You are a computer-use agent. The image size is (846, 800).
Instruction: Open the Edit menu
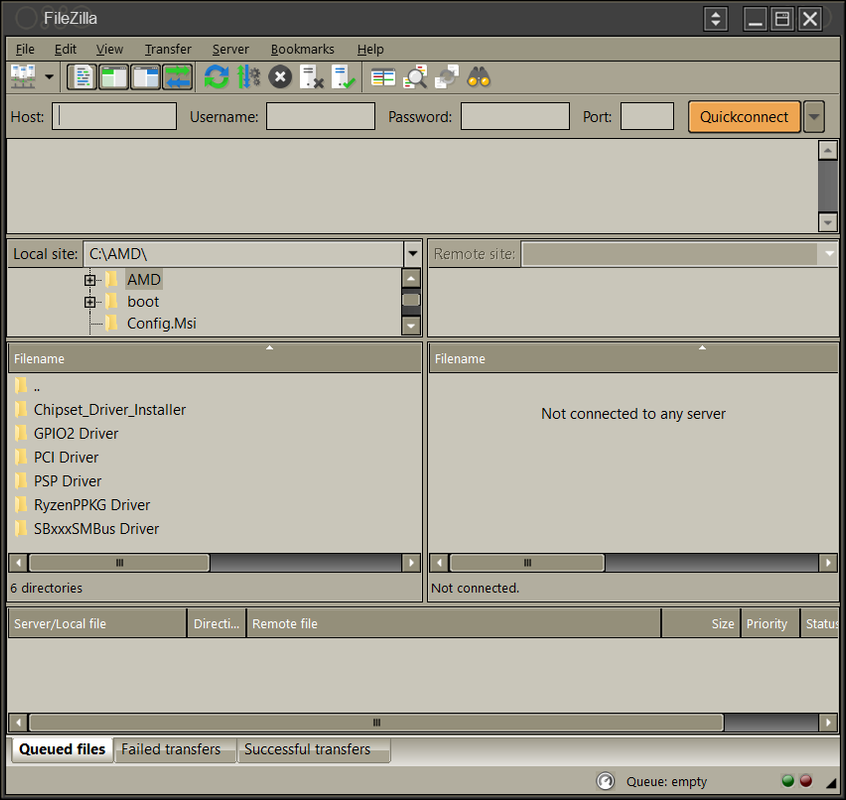[65, 50]
